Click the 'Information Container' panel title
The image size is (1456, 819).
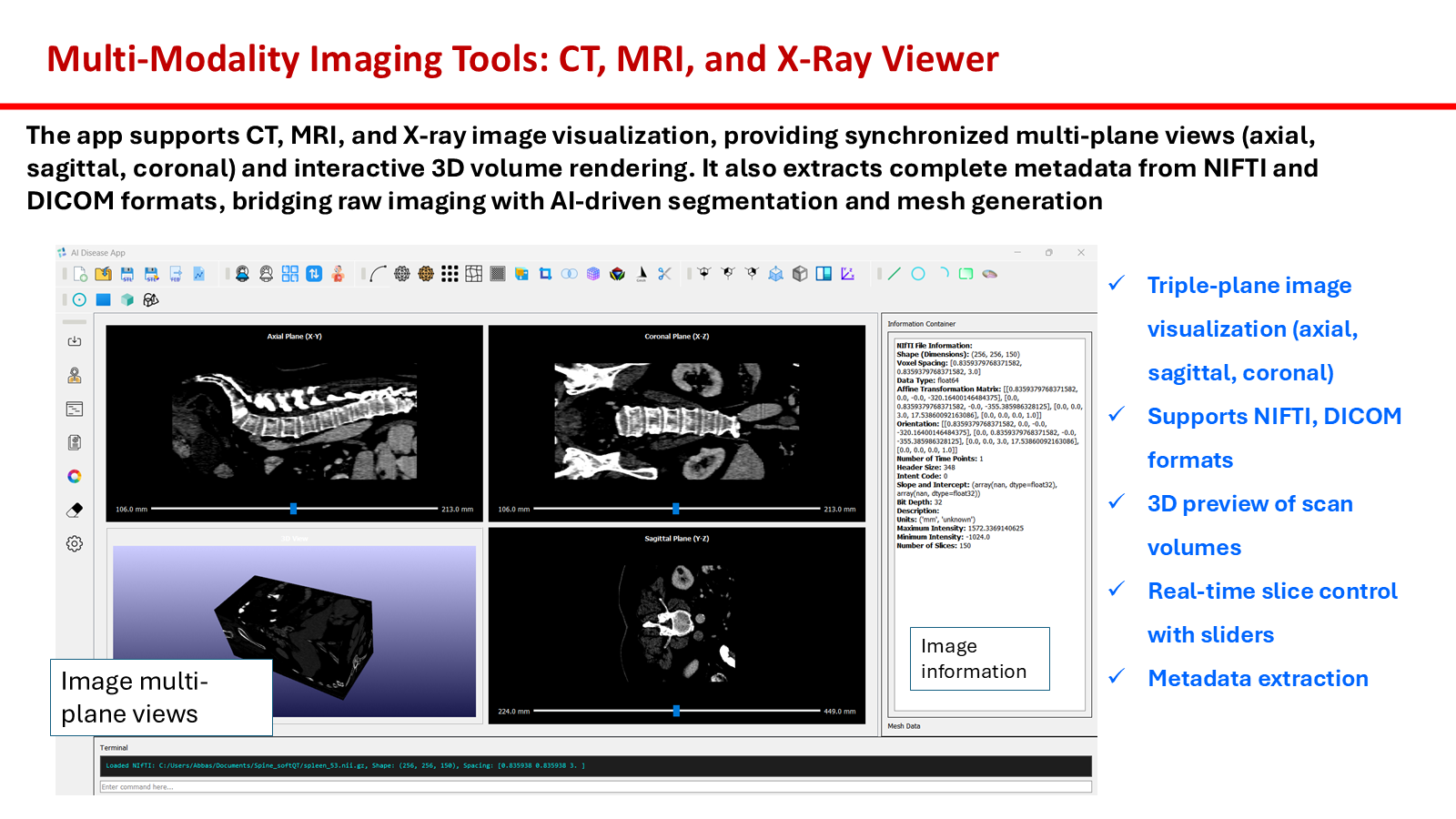point(921,324)
